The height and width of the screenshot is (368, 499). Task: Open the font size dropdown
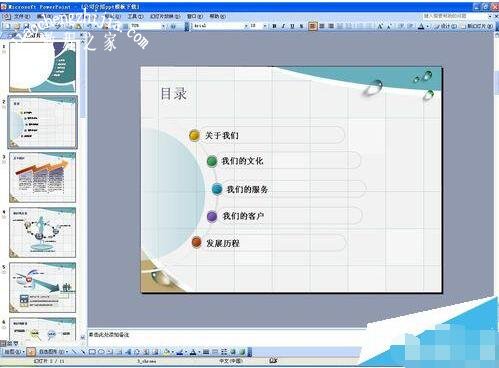click(x=265, y=26)
